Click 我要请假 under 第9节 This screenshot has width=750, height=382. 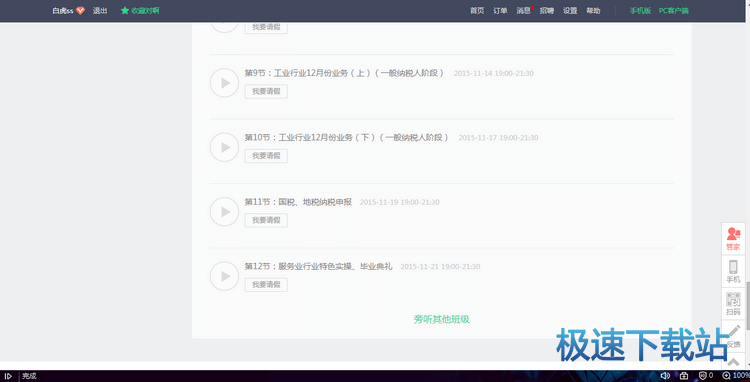click(266, 91)
